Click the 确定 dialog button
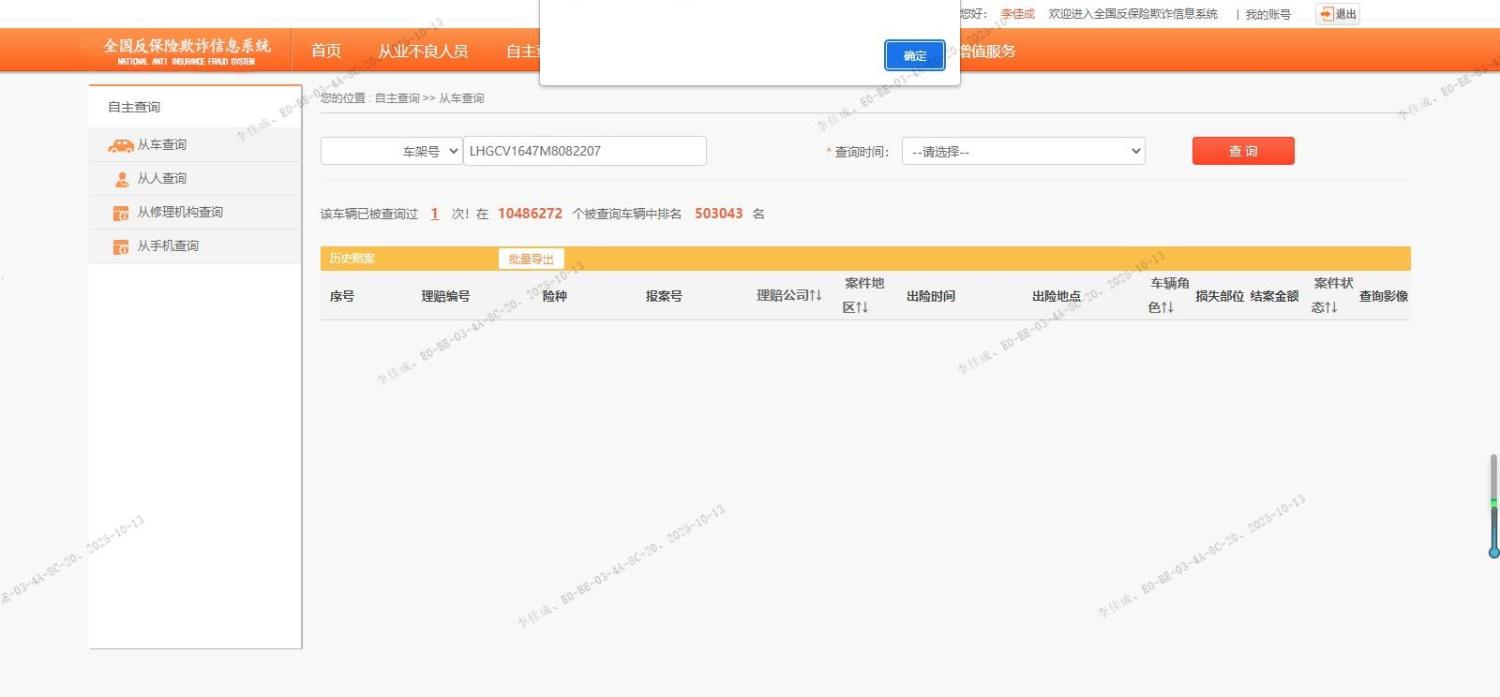 point(914,56)
